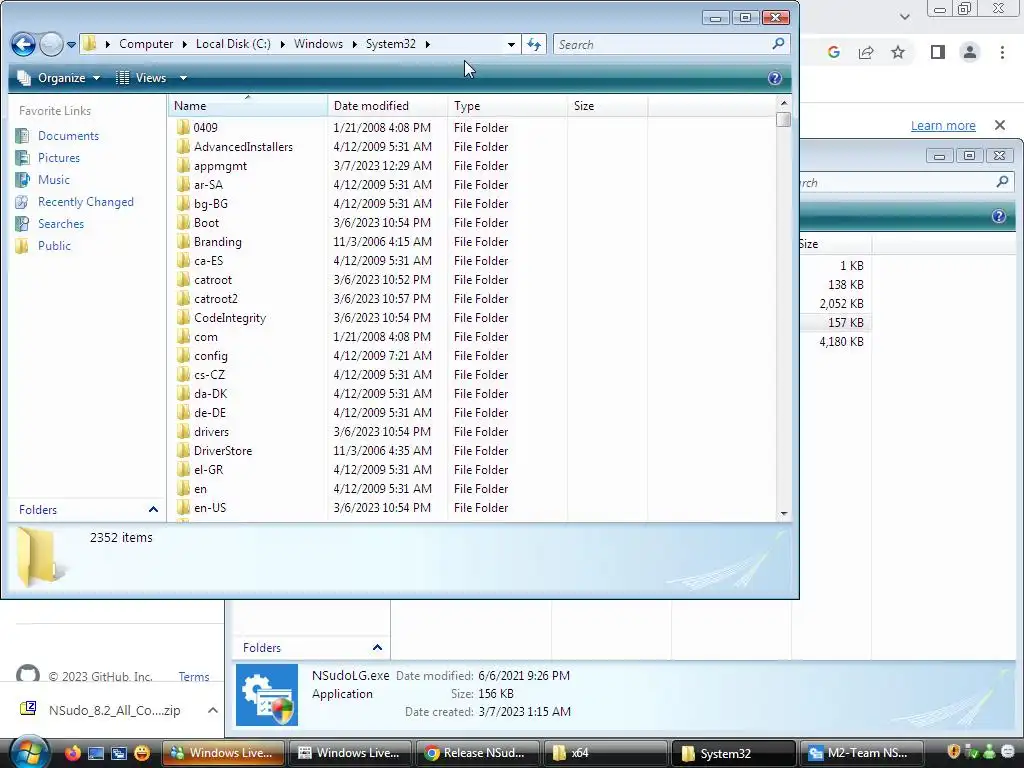Click the help icon in the x64 window
The height and width of the screenshot is (768, 1024).
[x=999, y=217]
